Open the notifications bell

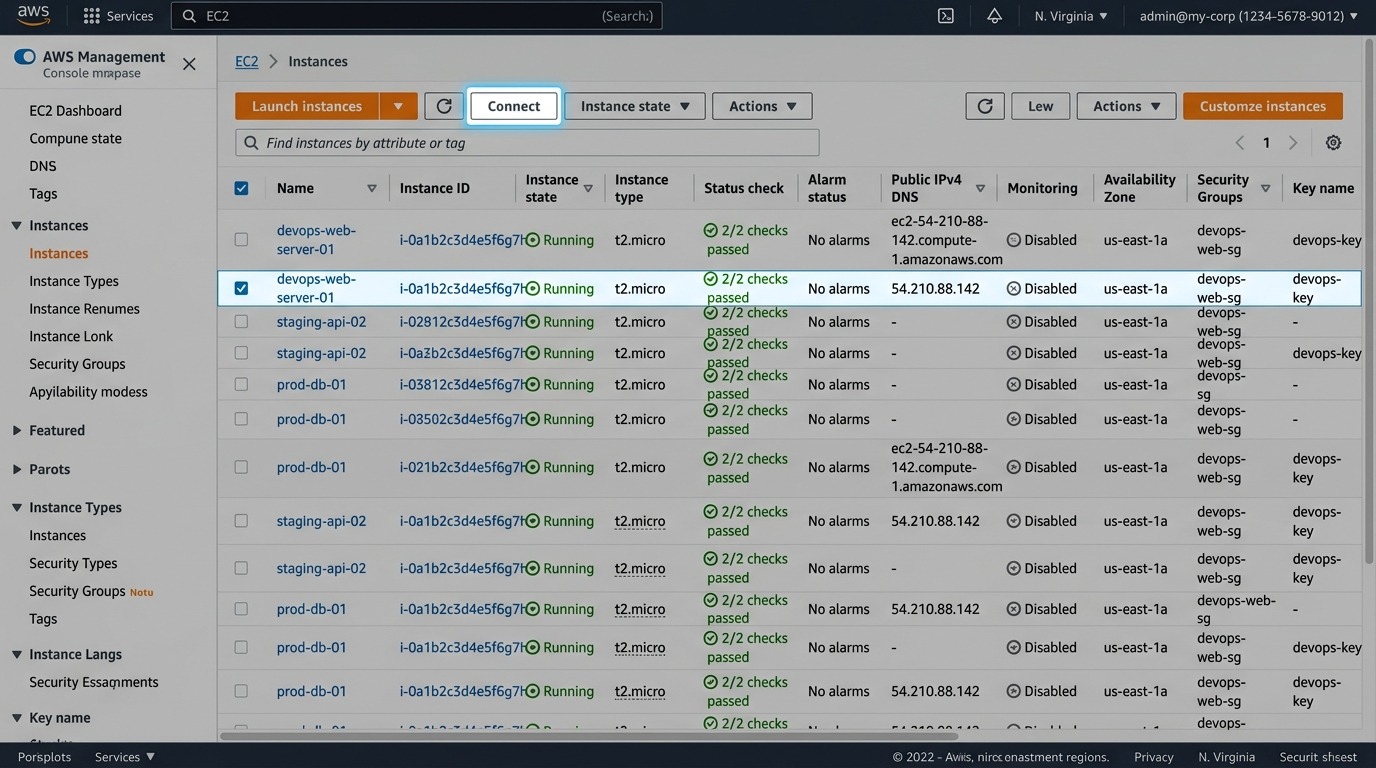(x=994, y=16)
